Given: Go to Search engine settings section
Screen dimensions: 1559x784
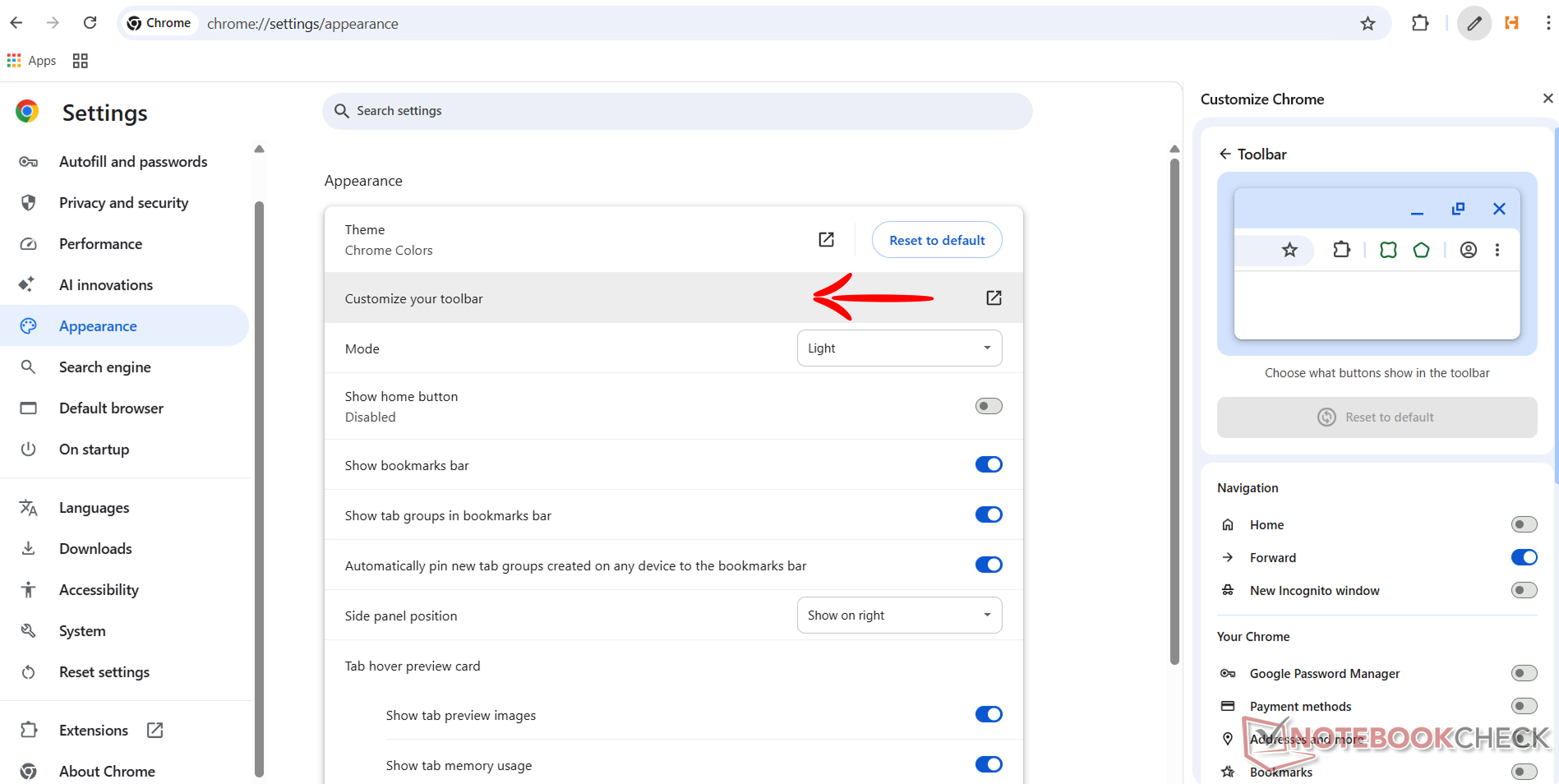Looking at the screenshot, I should click(104, 367).
